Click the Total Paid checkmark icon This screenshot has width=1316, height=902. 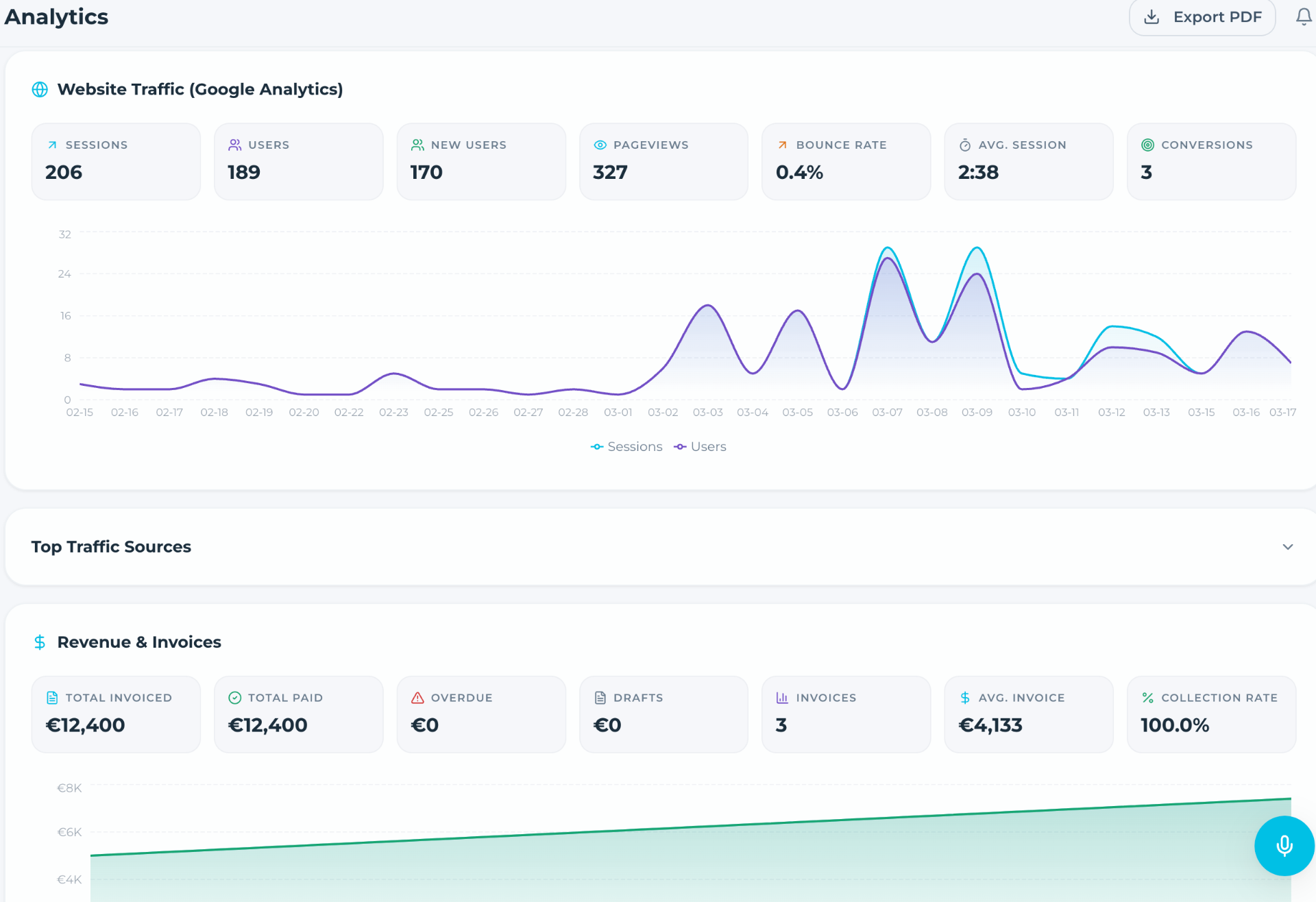[x=234, y=698]
